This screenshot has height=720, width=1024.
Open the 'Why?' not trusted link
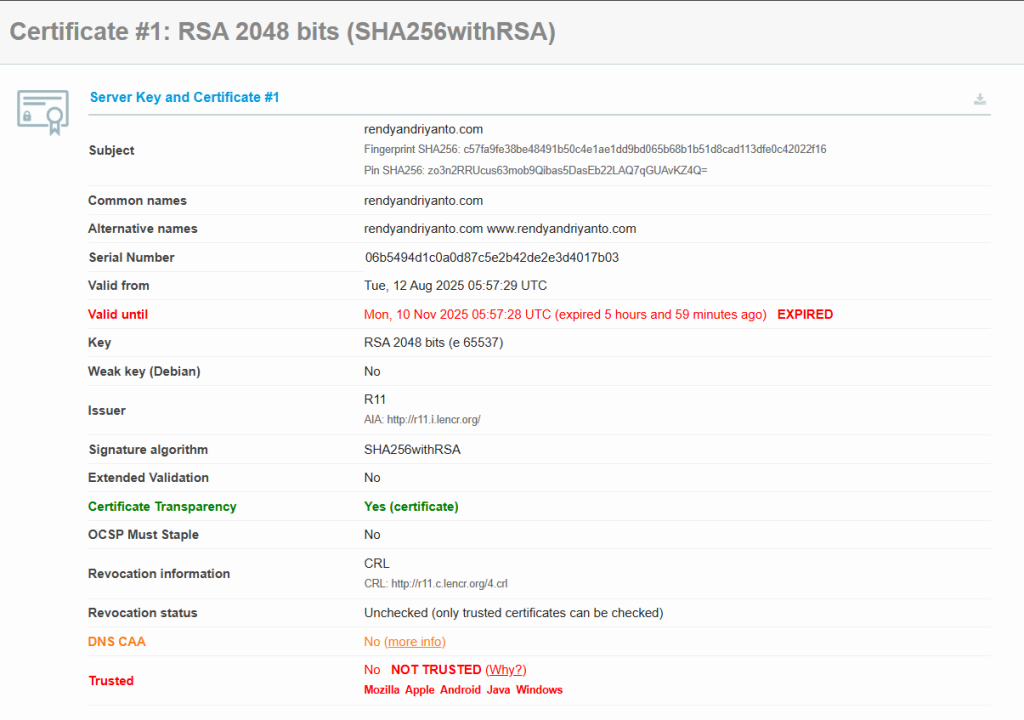coord(506,670)
